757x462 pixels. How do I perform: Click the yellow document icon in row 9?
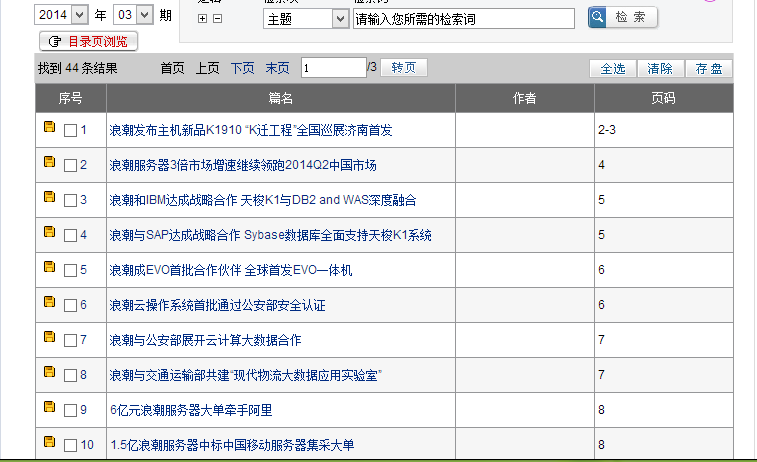pos(49,406)
